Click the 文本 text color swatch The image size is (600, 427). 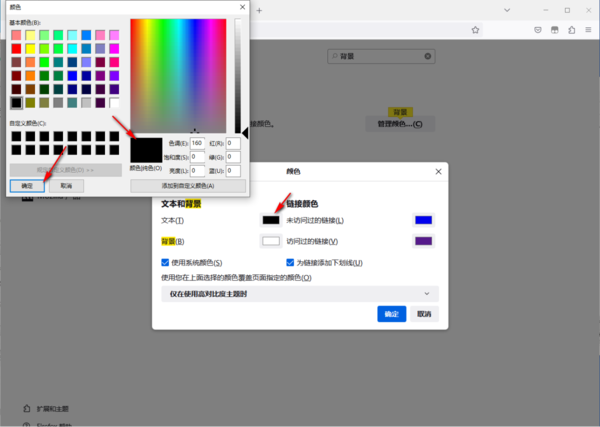pyautogui.click(x=269, y=219)
